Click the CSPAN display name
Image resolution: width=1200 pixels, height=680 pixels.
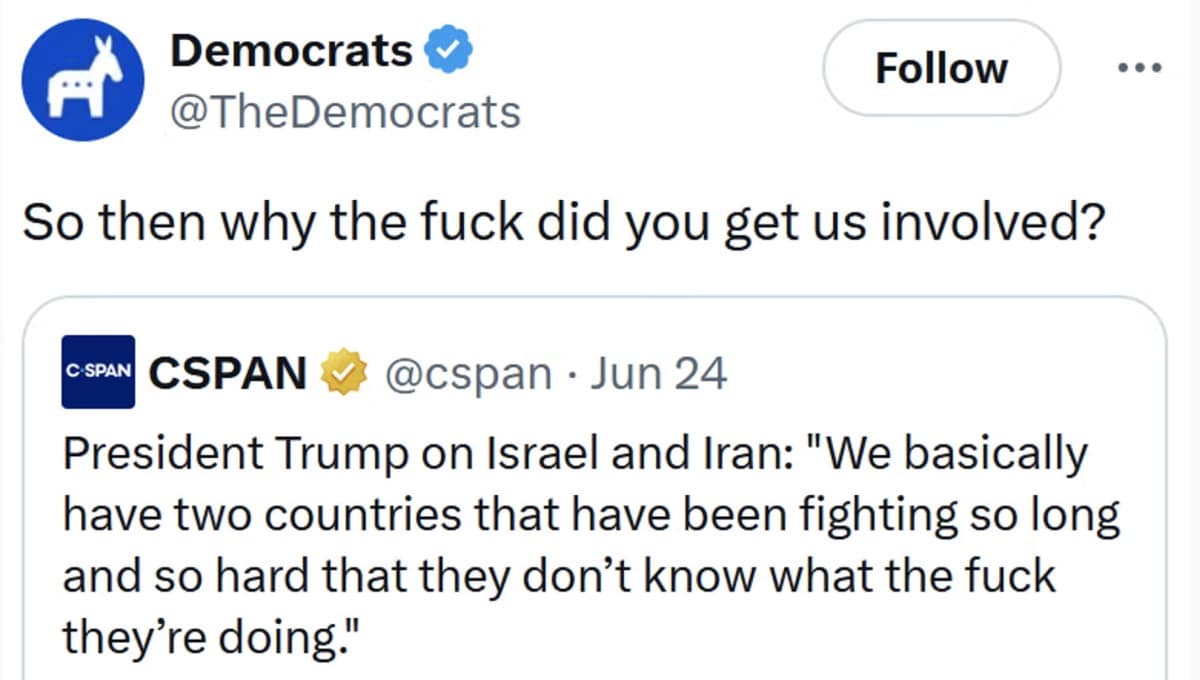coord(228,371)
